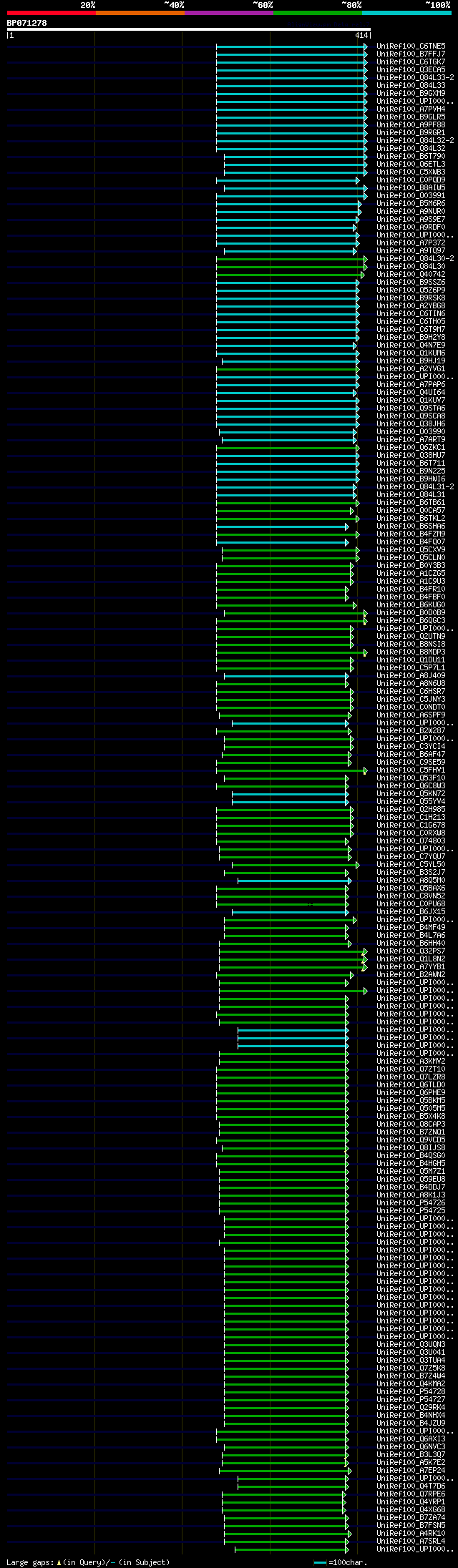Viewport: 458px width, 1568px height.
Task: Select the BP071278 query label
Action: tap(26, 23)
